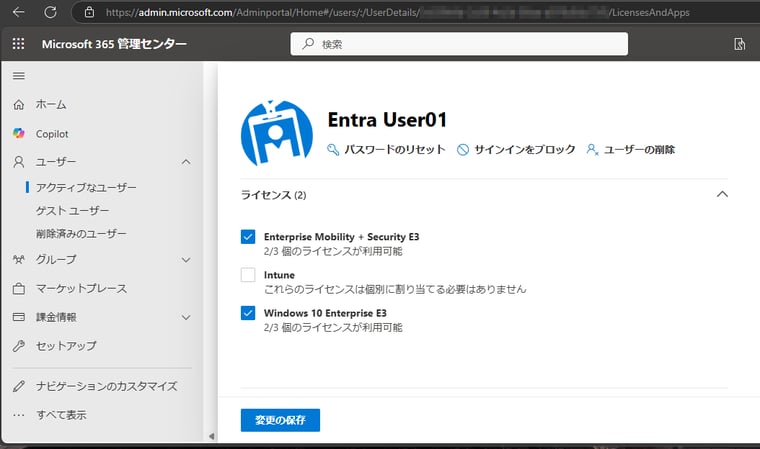Click the browser address bar URL
Screen dimensions: 760x449
point(397,12)
